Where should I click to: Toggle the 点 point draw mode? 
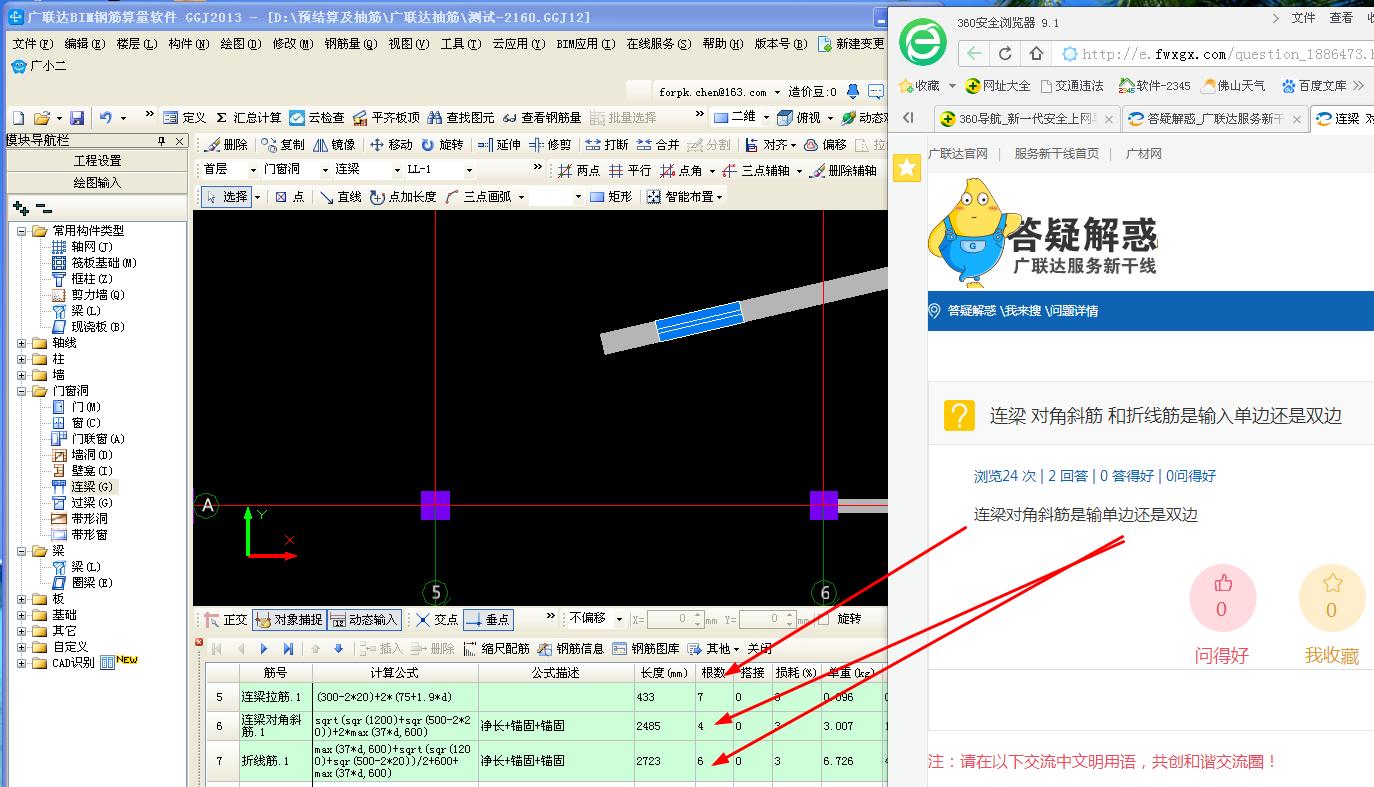pyautogui.click(x=289, y=197)
